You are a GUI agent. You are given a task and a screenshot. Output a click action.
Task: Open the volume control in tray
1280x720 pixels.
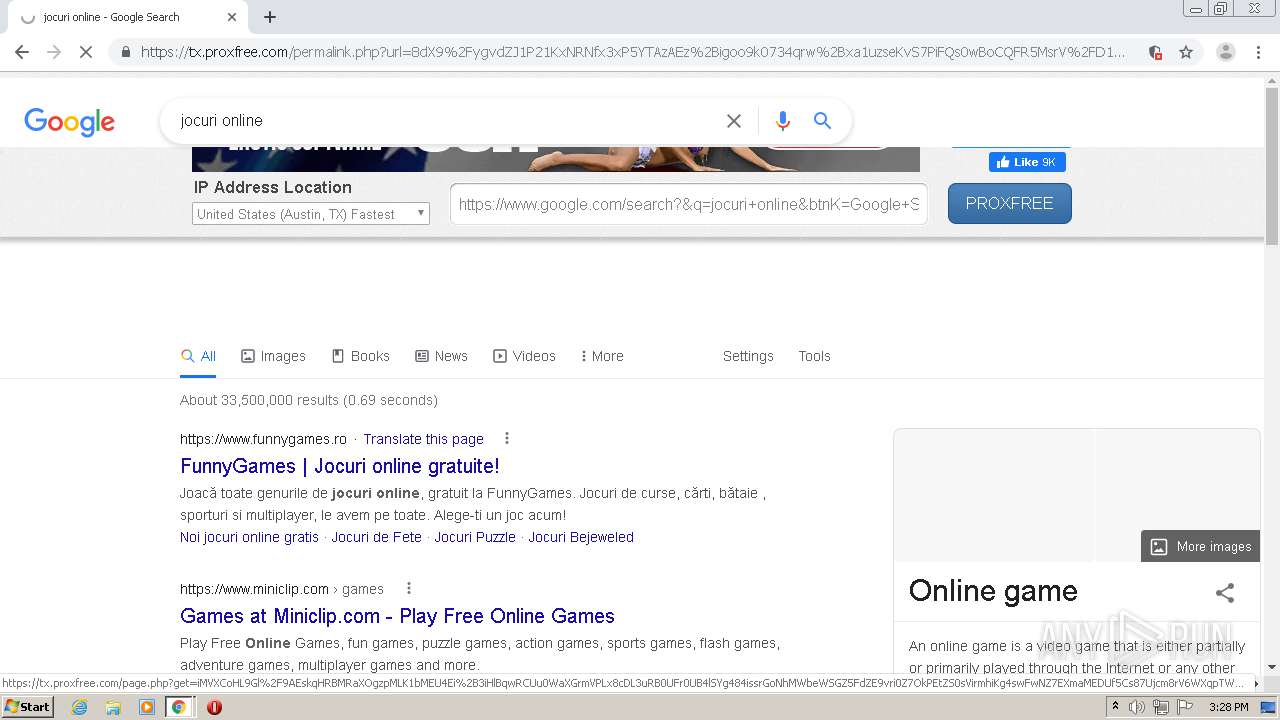(x=1137, y=707)
